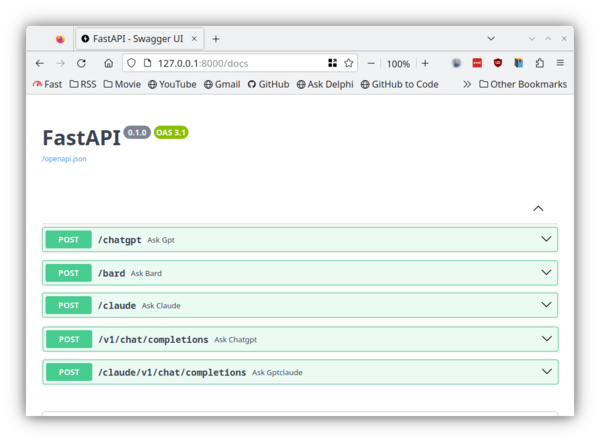Image resolution: width=600 pixels, height=442 pixels.
Task: Click the blurred round extension icon in toolbar
Action: (x=456, y=63)
